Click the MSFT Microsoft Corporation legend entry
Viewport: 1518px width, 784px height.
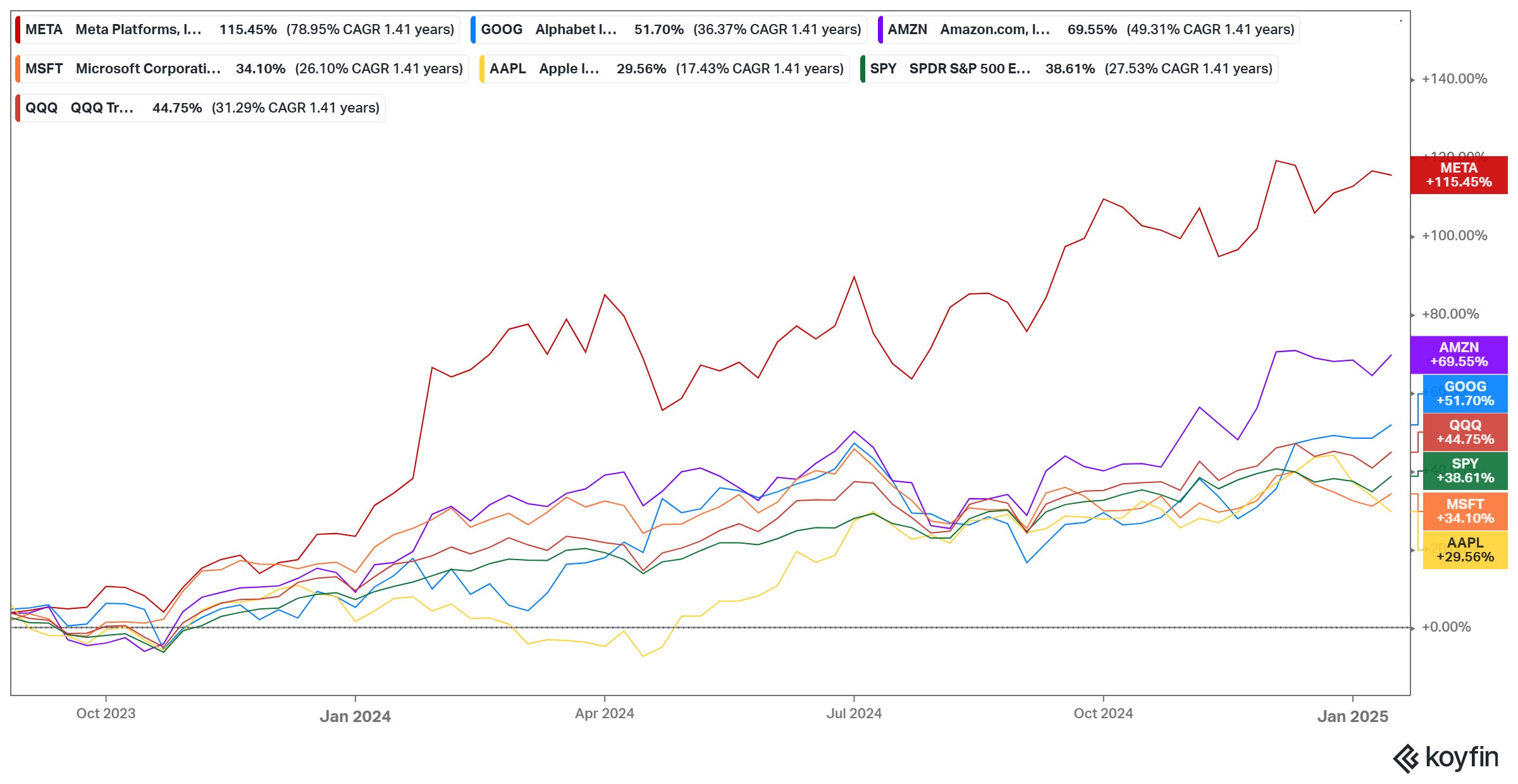pyautogui.click(x=242, y=69)
